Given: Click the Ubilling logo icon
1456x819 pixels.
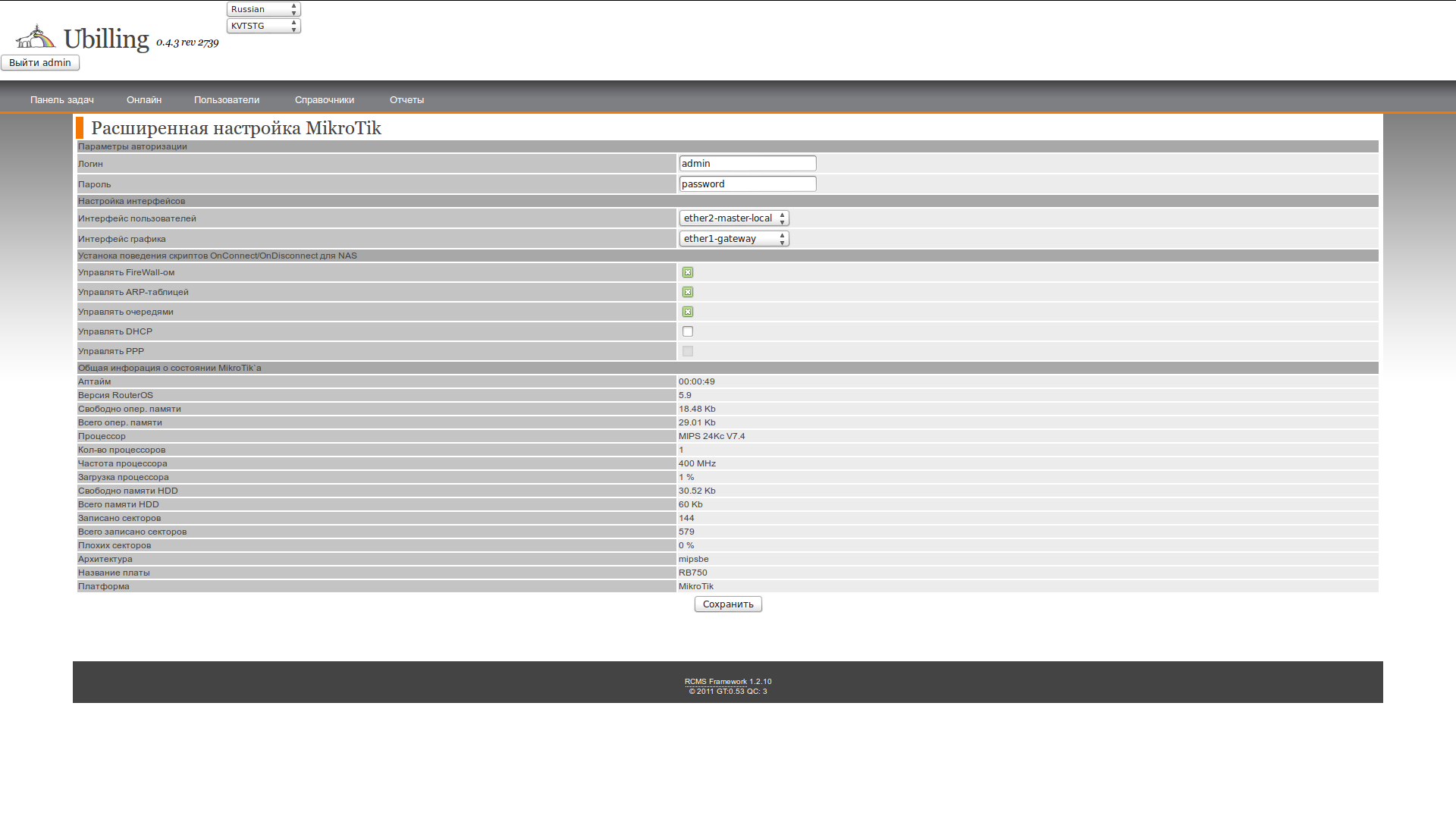Looking at the screenshot, I should tap(35, 36).
